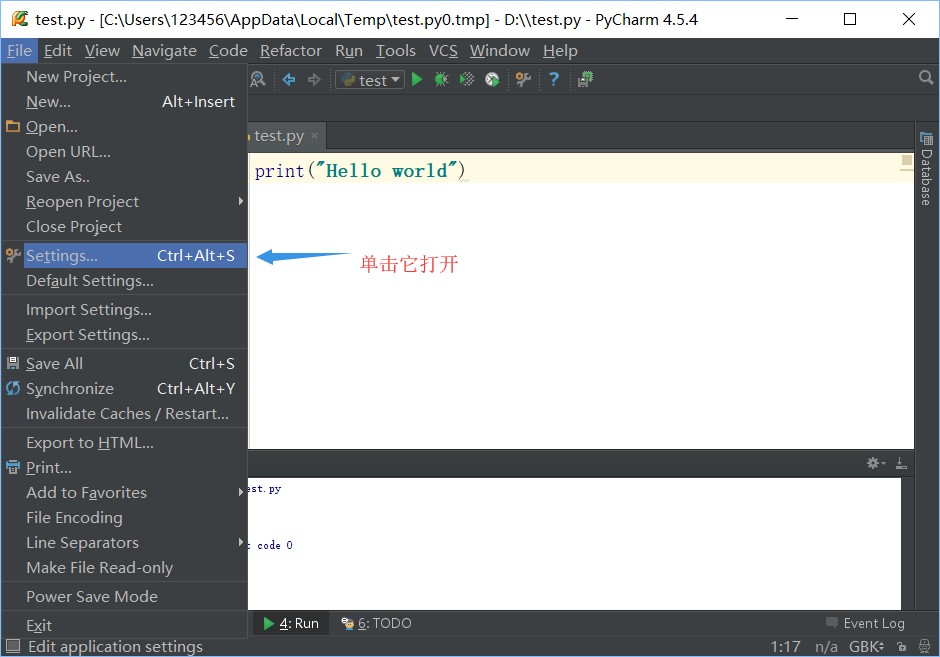Open the VCS menu

tap(443, 51)
